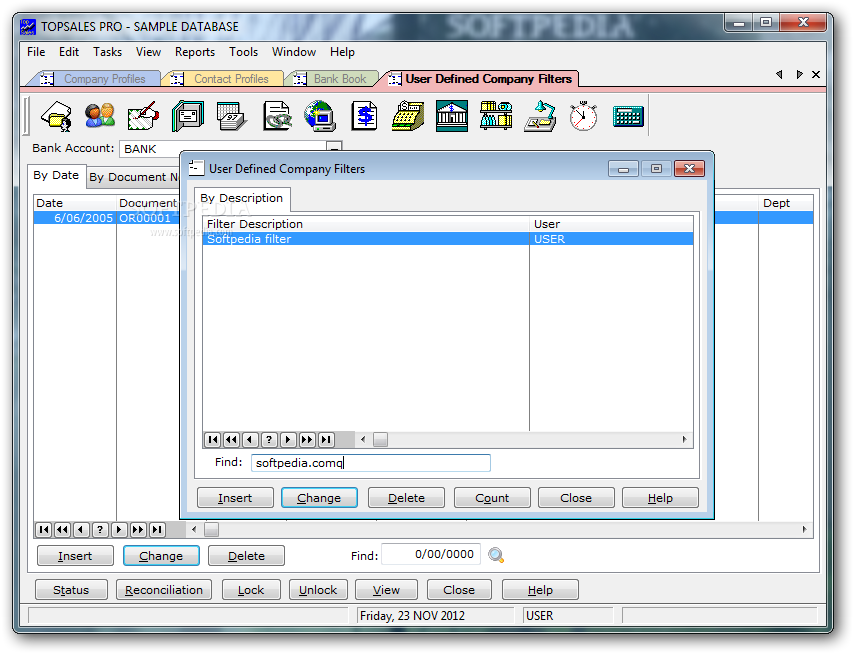Click Delete button in Bank Book window
Screen dimensions: 854x654
pyautogui.click(x=246, y=556)
